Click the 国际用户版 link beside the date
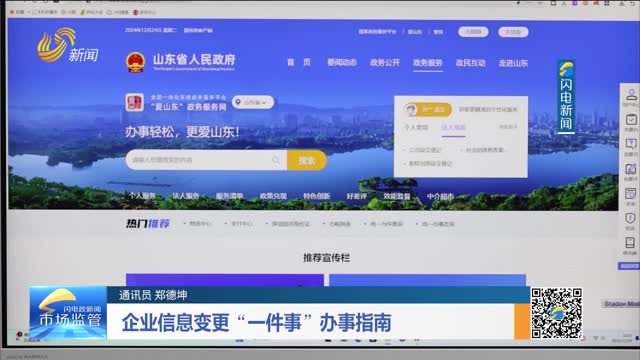The image size is (640, 360). coord(198,30)
